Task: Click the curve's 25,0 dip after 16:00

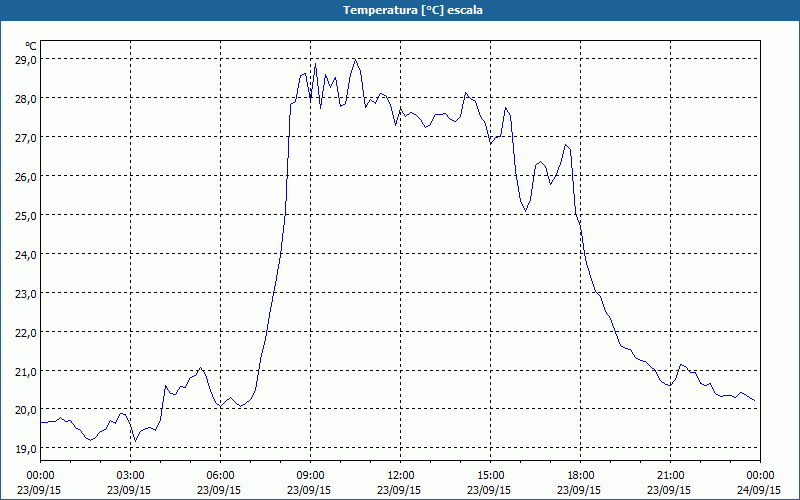Action: [x=526, y=211]
